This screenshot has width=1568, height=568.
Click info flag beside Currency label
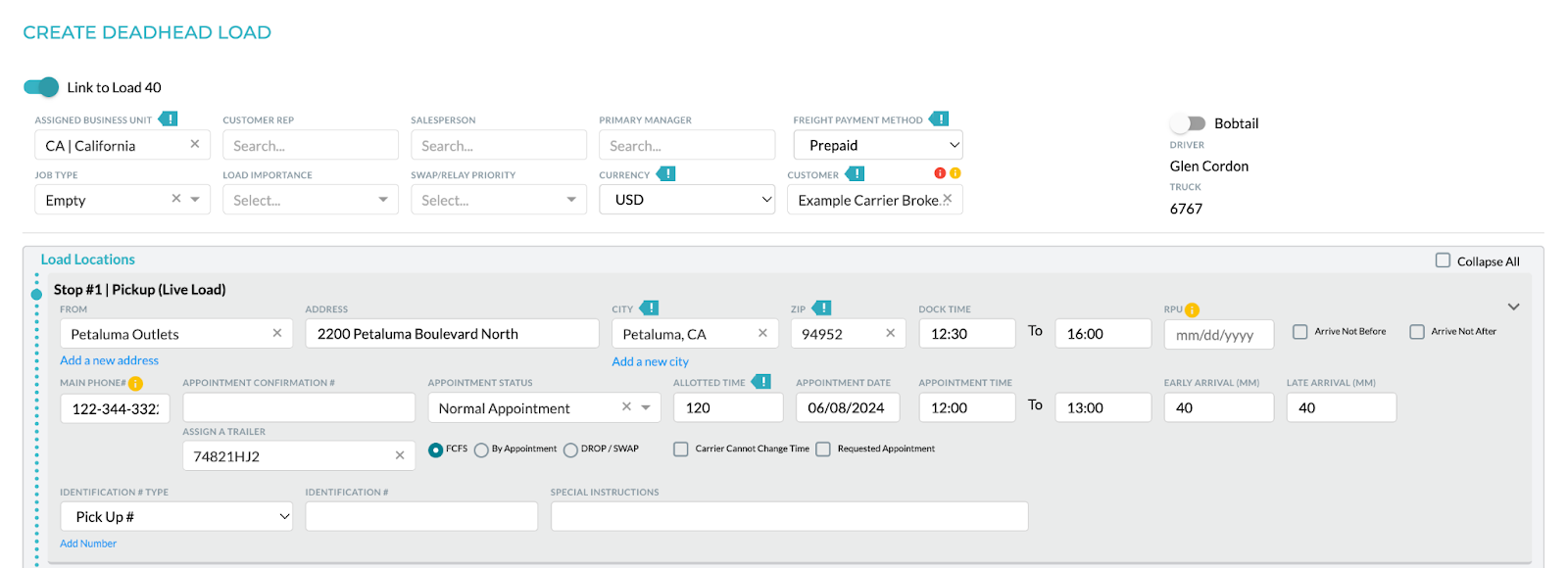(665, 174)
